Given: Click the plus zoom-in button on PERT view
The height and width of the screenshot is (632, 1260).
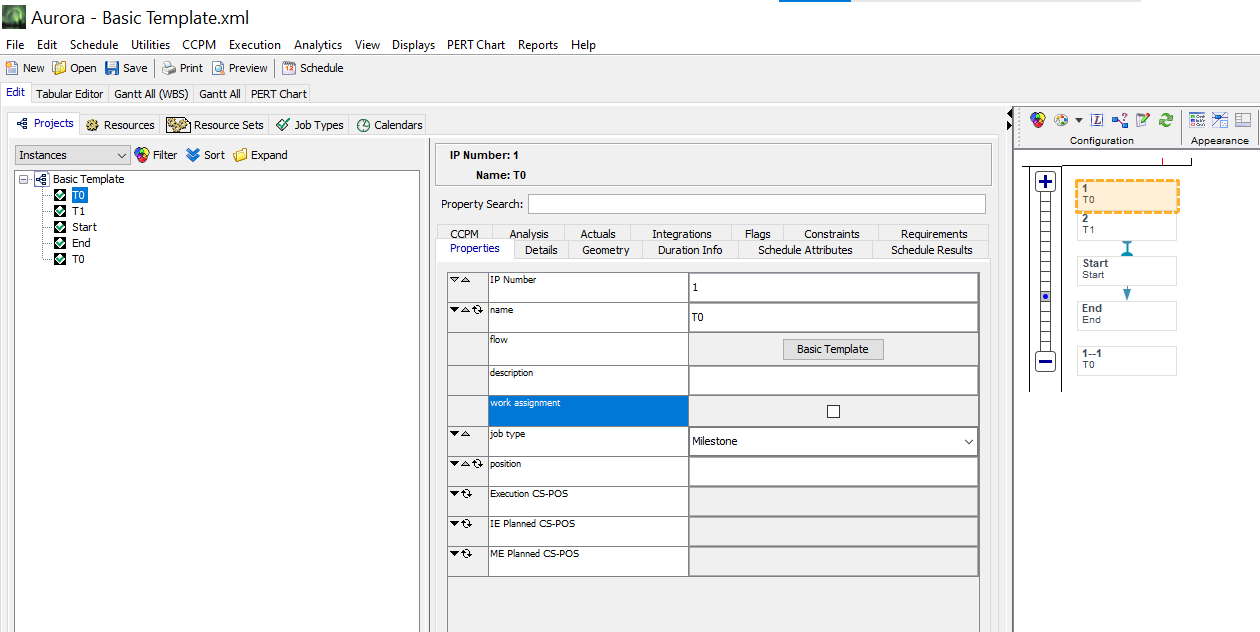Looking at the screenshot, I should [x=1045, y=182].
